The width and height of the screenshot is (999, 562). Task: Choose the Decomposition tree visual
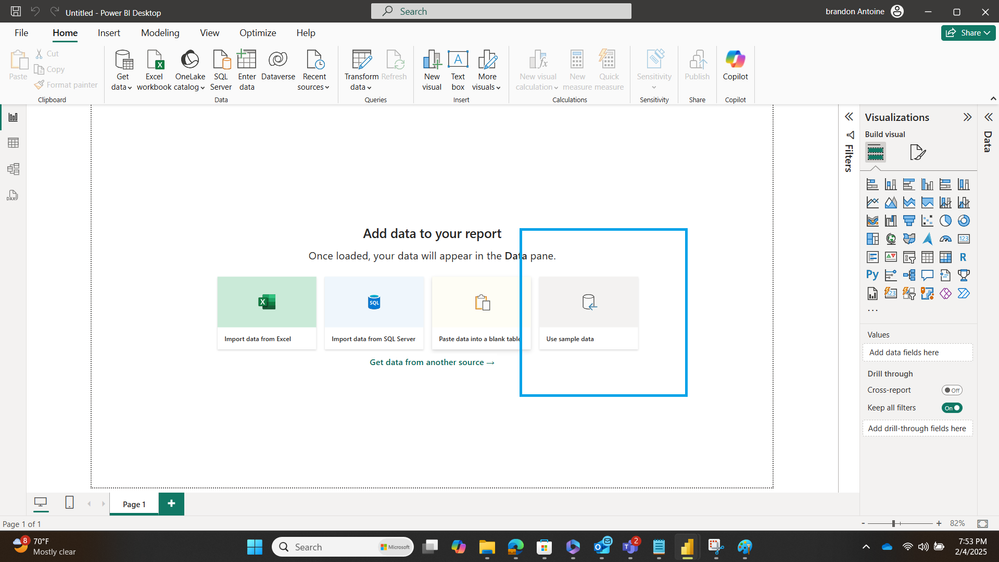tap(909, 275)
